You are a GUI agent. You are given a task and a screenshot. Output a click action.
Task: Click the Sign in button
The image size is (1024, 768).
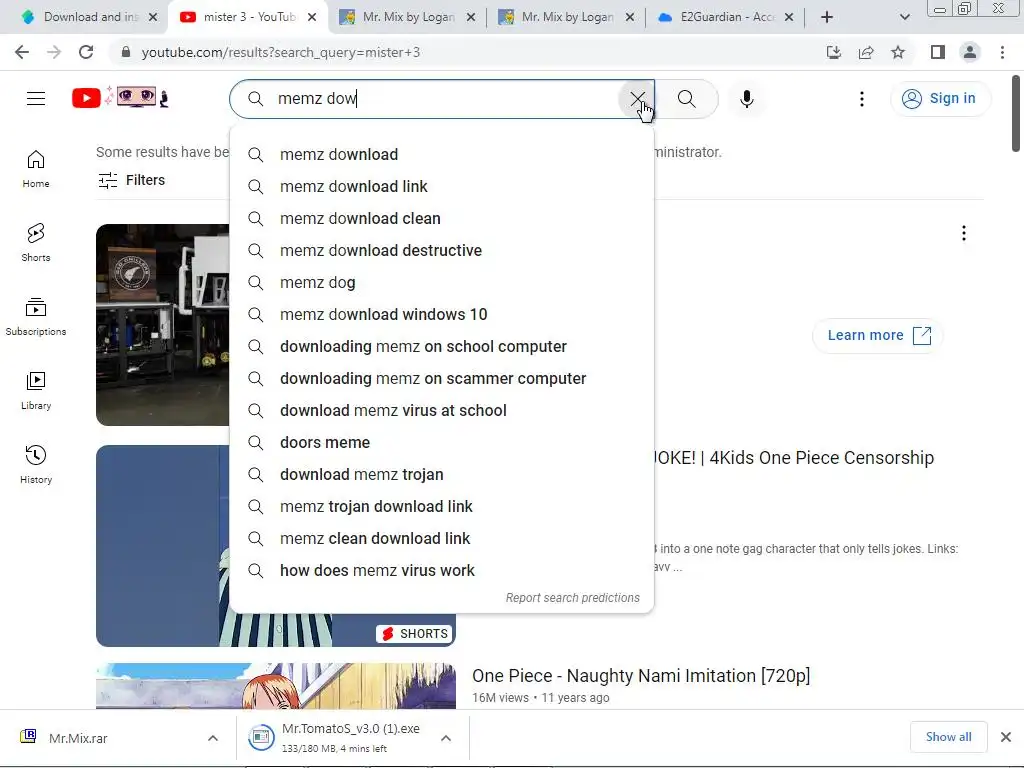point(940,99)
